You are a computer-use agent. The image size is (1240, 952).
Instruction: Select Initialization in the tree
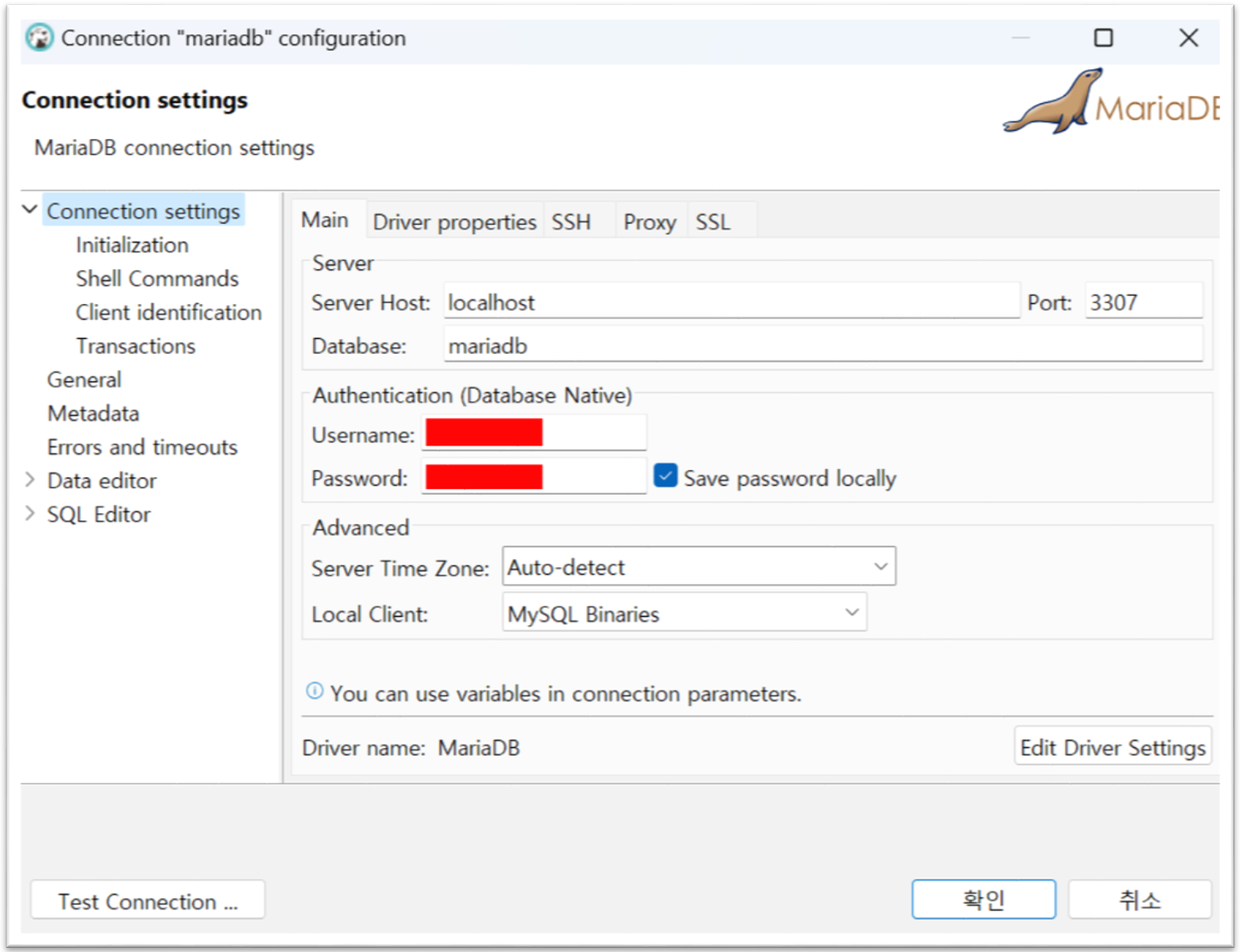(132, 245)
